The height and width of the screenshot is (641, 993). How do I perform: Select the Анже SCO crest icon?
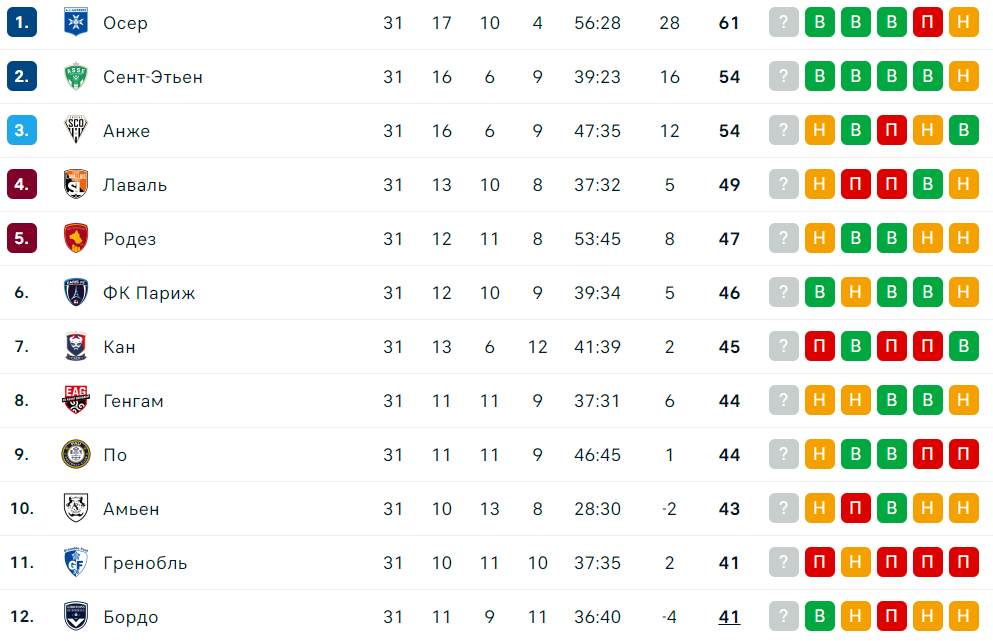[75, 130]
